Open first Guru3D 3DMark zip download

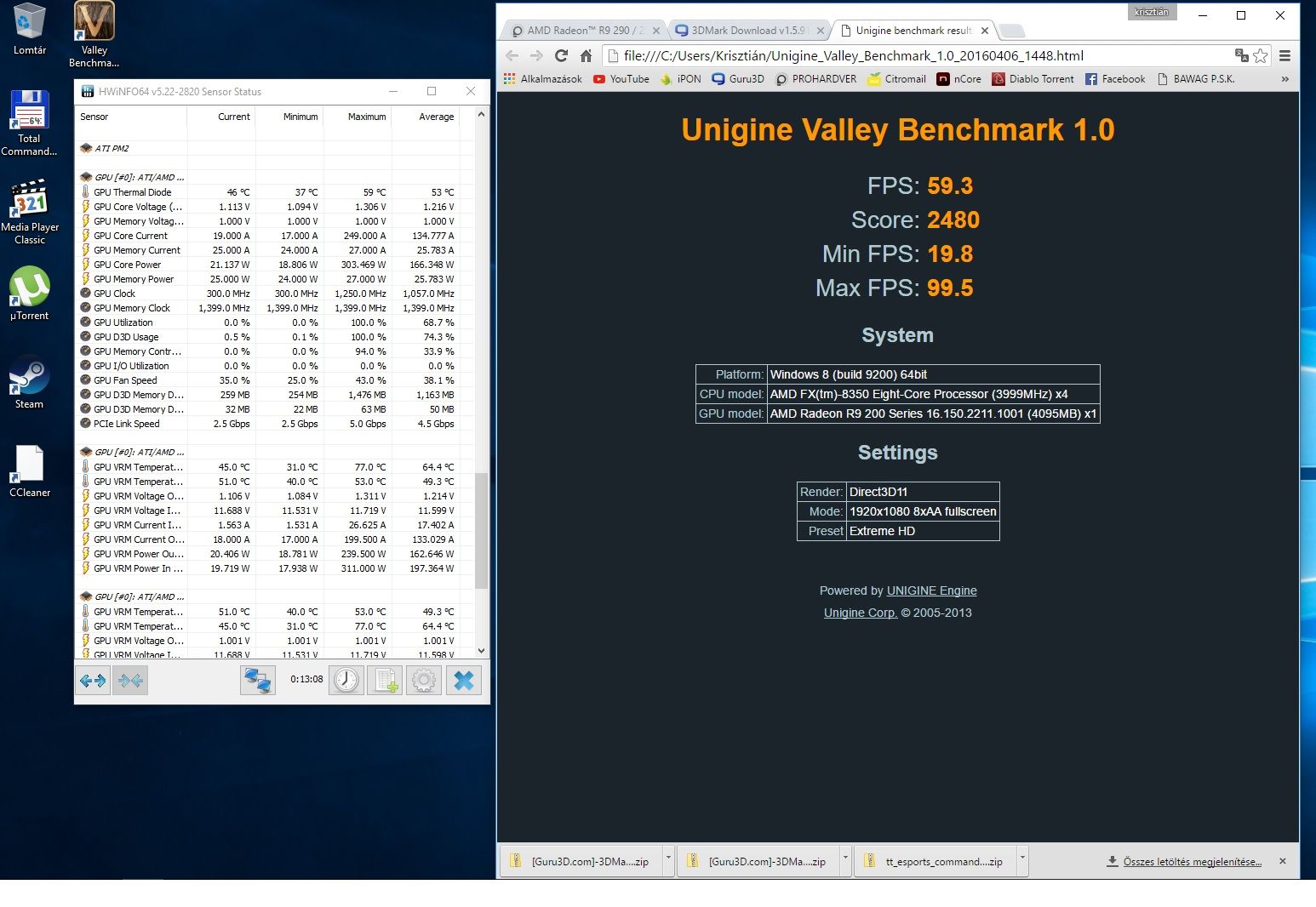581,861
